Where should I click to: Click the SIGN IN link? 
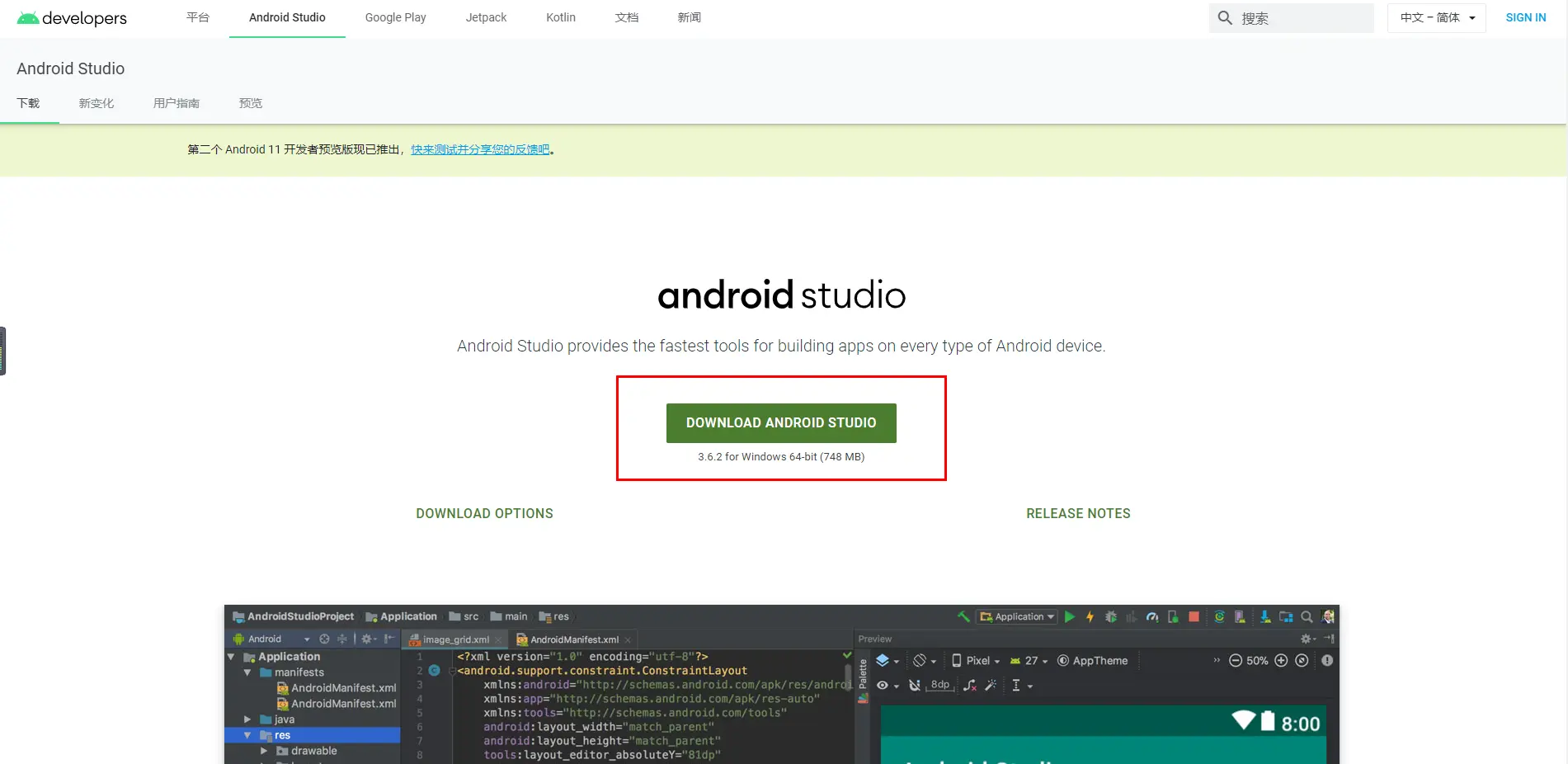tap(1526, 17)
